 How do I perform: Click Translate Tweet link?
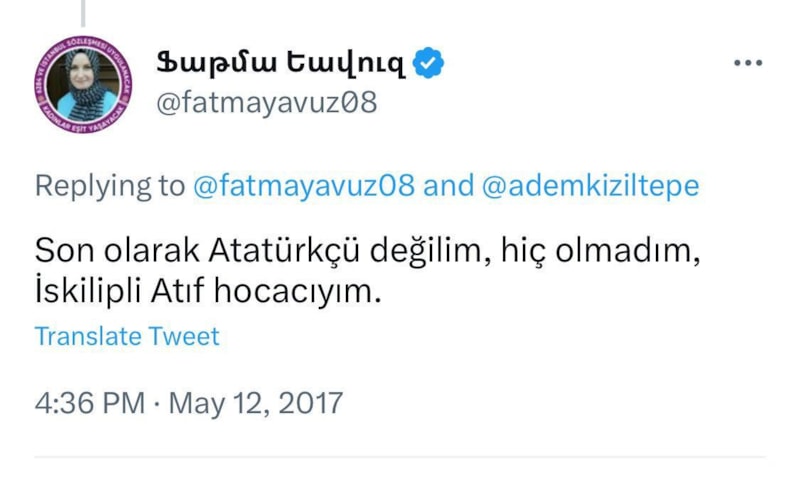pos(127,336)
